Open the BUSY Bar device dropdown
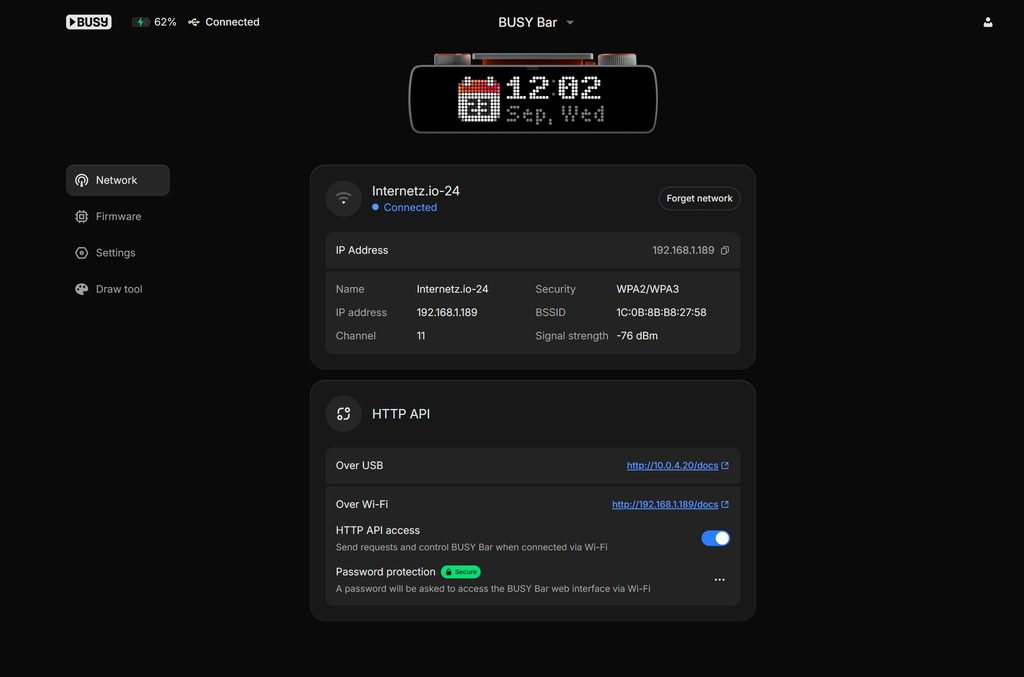This screenshot has width=1024, height=677. 536,22
